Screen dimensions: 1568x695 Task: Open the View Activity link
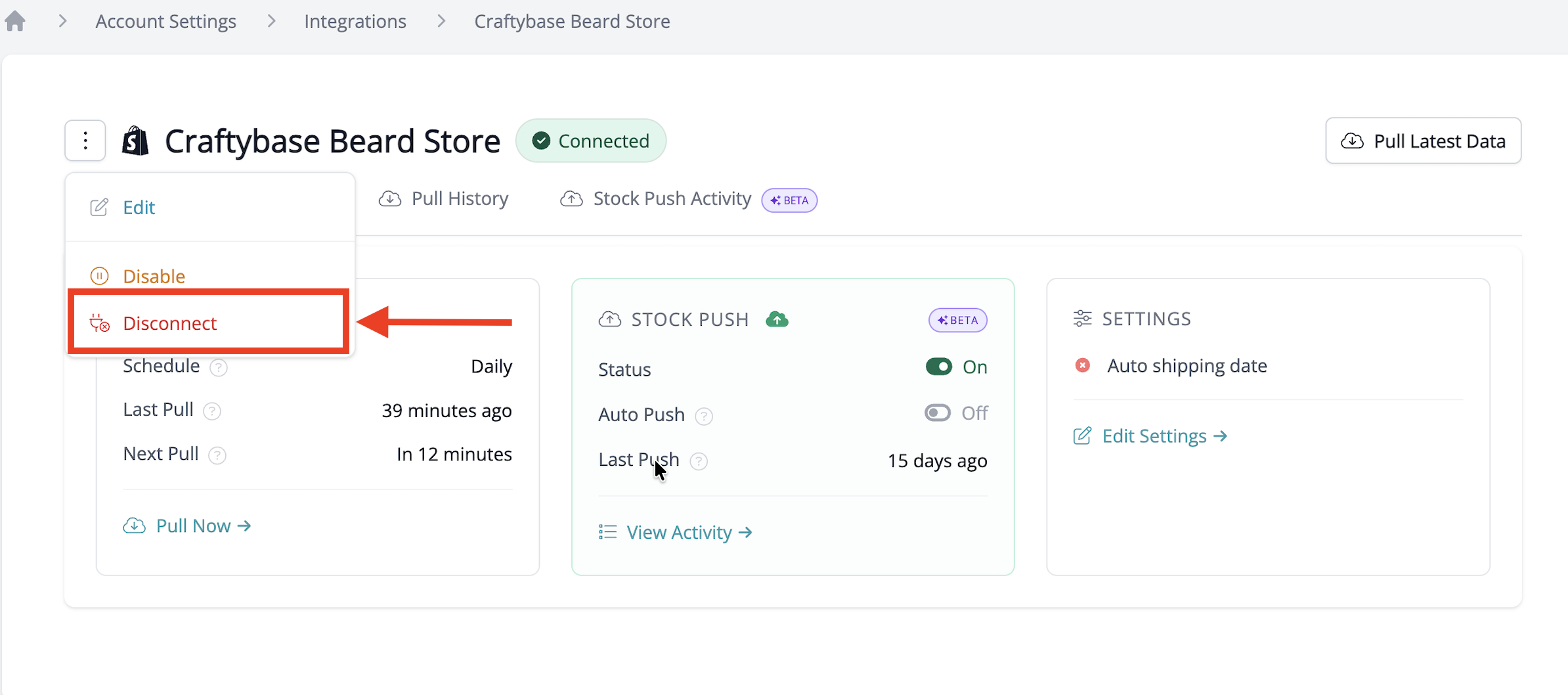[x=676, y=532]
